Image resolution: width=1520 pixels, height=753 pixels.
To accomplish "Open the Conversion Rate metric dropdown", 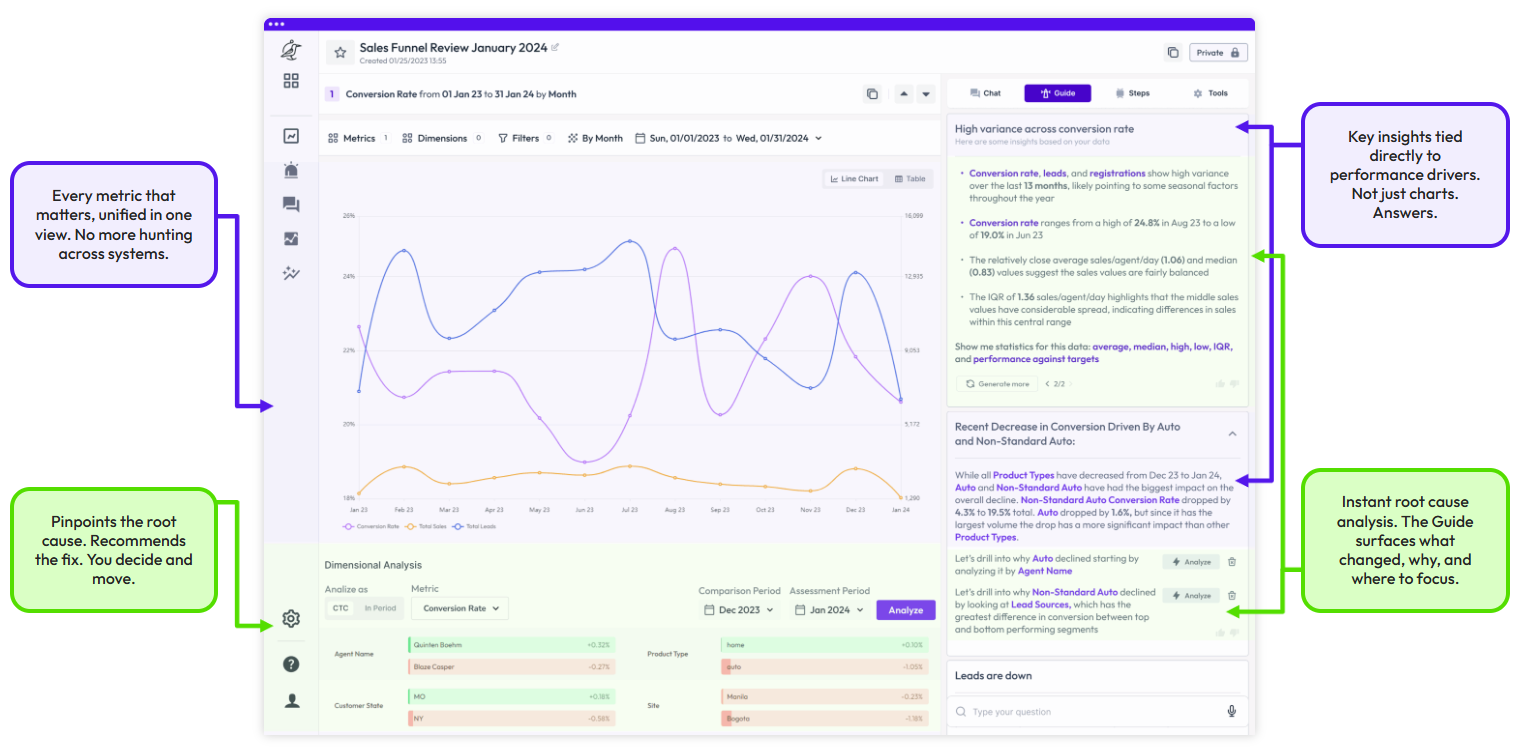I will click(460, 608).
